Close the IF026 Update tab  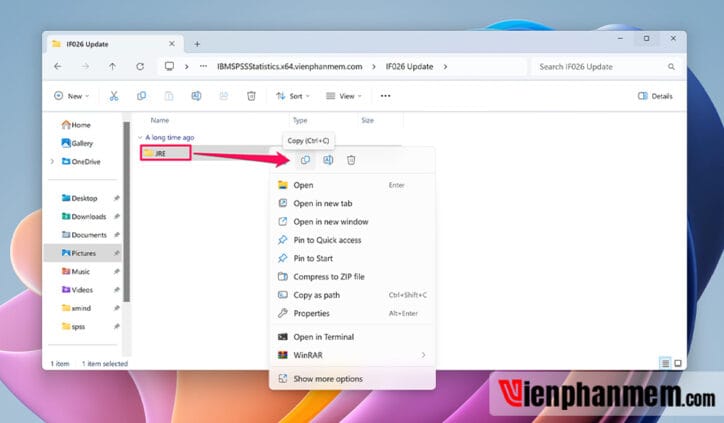[x=172, y=44]
